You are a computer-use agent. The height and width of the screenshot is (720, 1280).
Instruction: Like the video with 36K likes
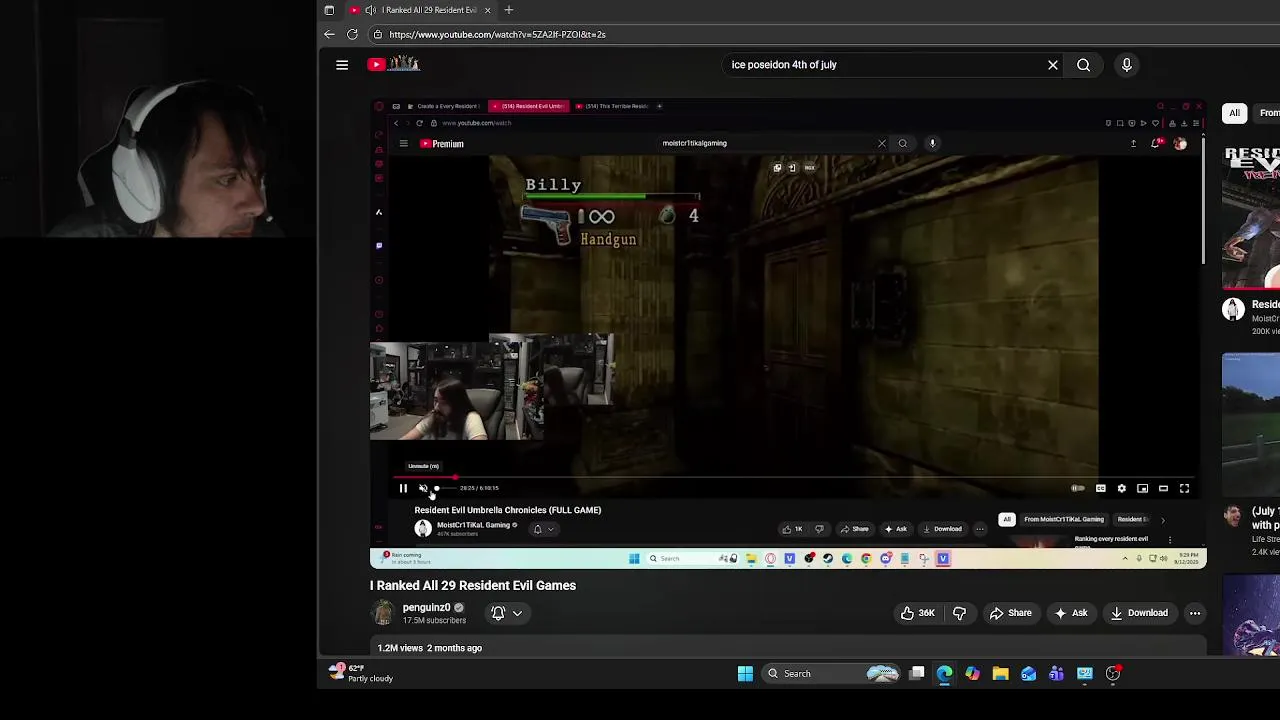click(x=919, y=613)
